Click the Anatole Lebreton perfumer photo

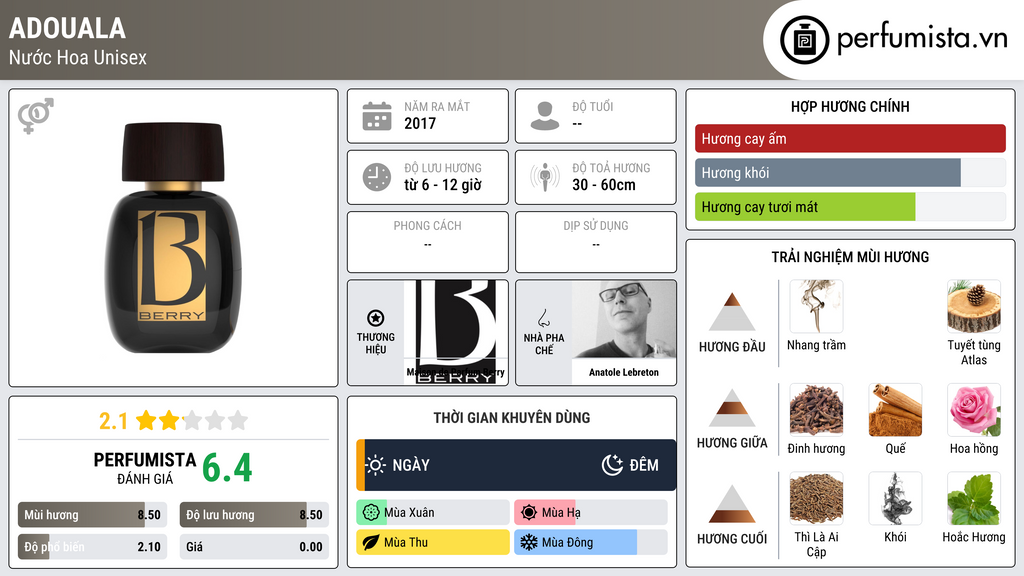click(624, 321)
